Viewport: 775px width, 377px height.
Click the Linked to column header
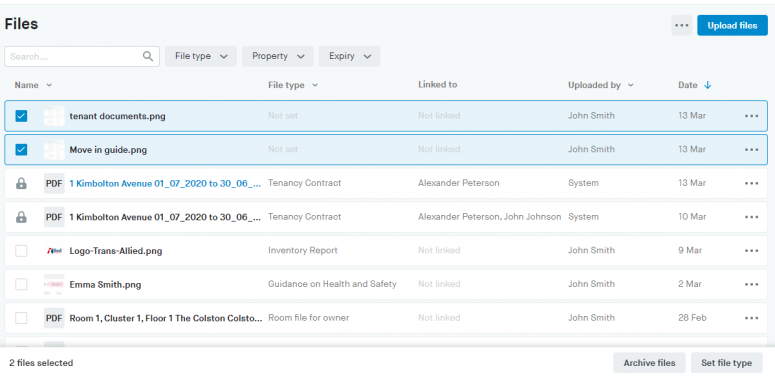pyautogui.click(x=437, y=84)
